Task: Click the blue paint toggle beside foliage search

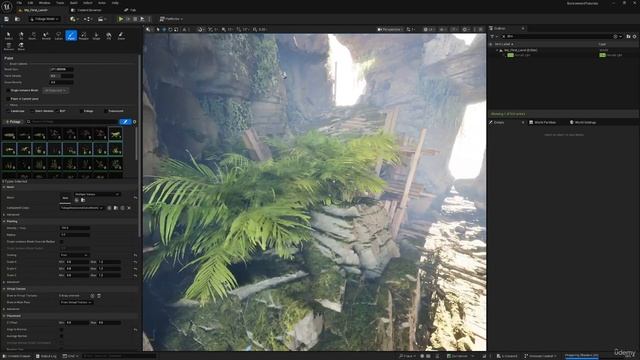Action: point(125,122)
